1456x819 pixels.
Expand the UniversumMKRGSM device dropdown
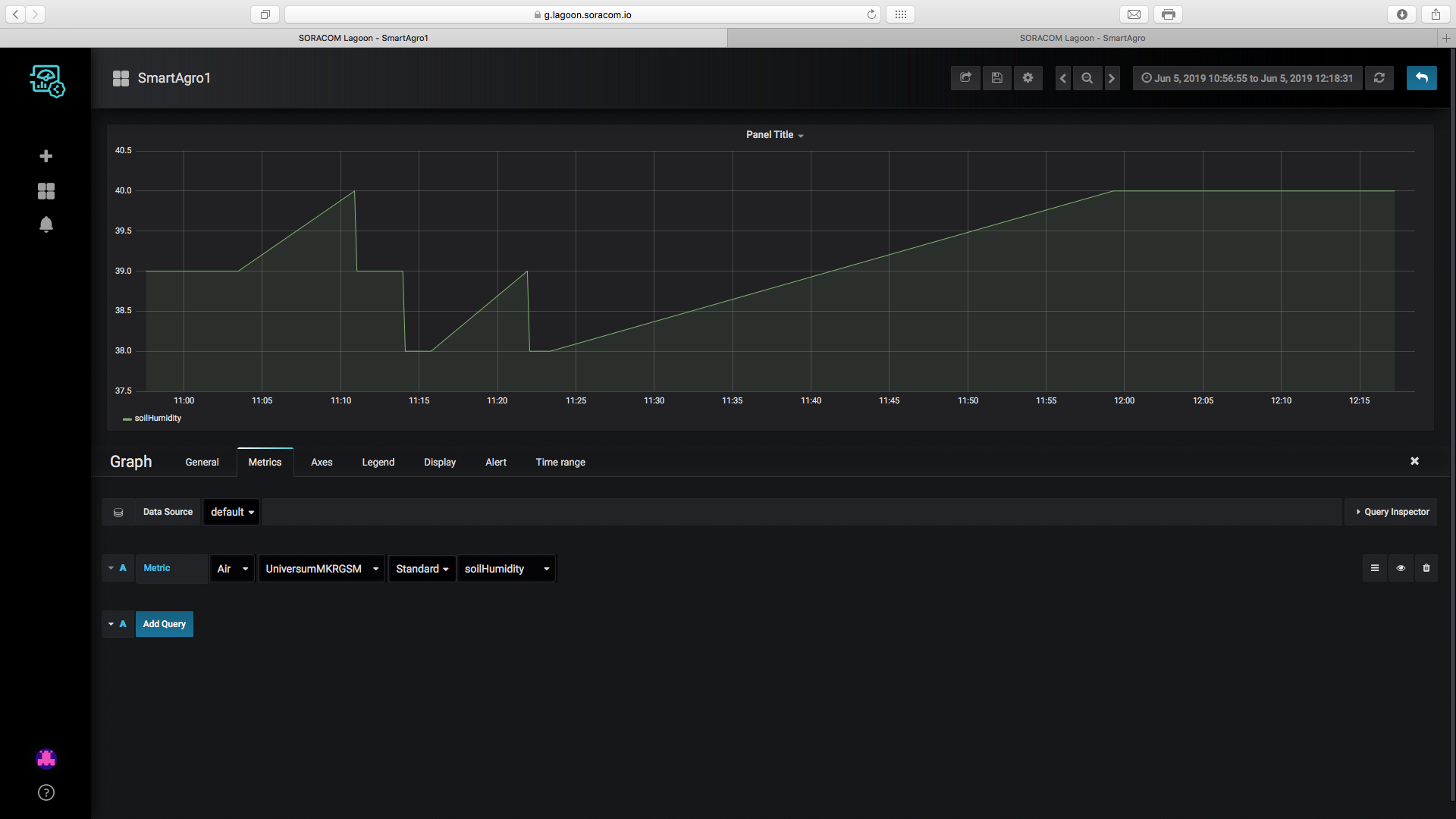[x=322, y=569]
